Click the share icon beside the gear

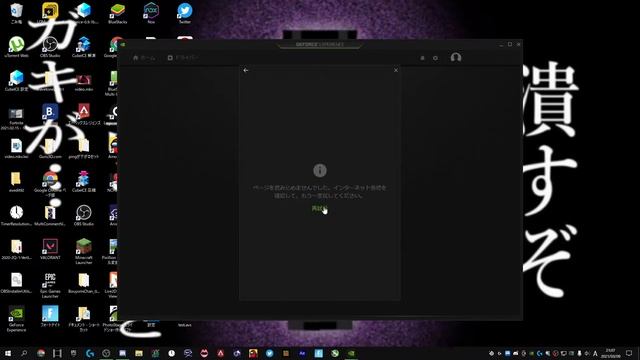pyautogui.click(x=422, y=58)
